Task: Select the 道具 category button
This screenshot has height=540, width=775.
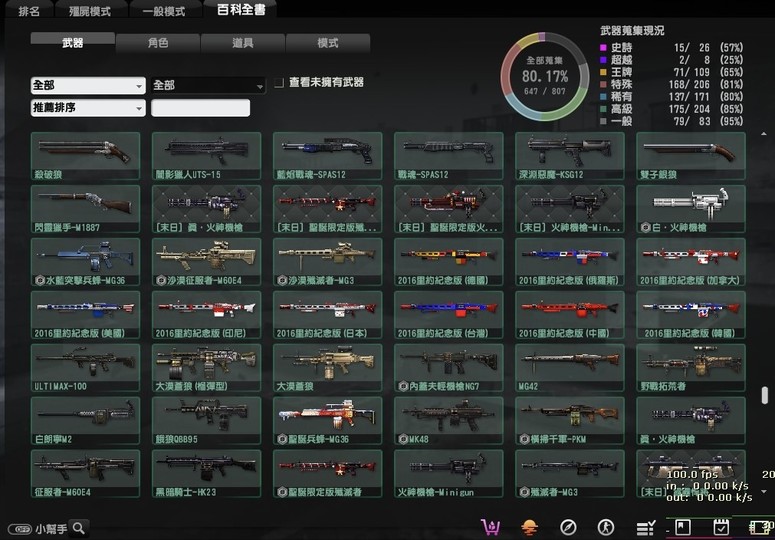Action: 242,43
